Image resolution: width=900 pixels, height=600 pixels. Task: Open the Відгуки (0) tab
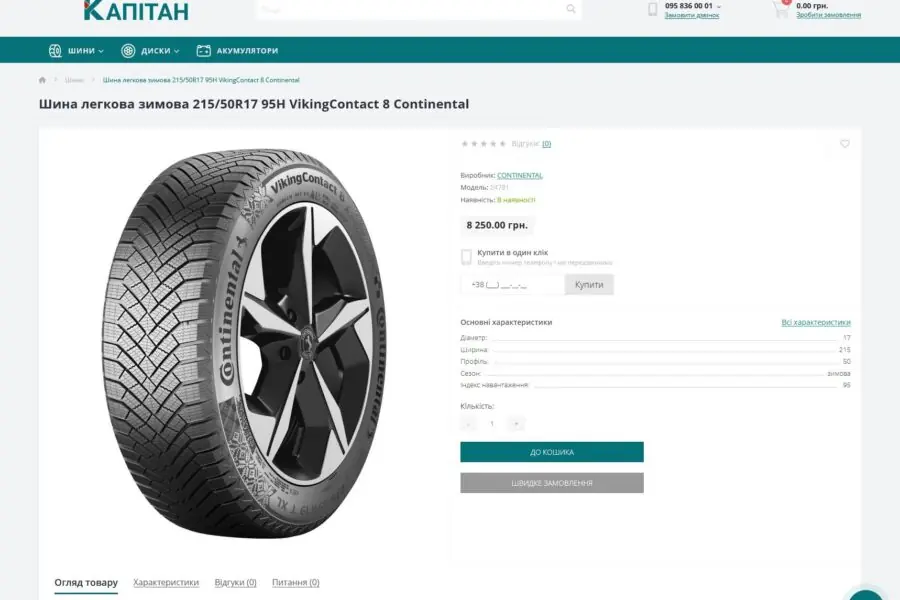pyautogui.click(x=236, y=582)
